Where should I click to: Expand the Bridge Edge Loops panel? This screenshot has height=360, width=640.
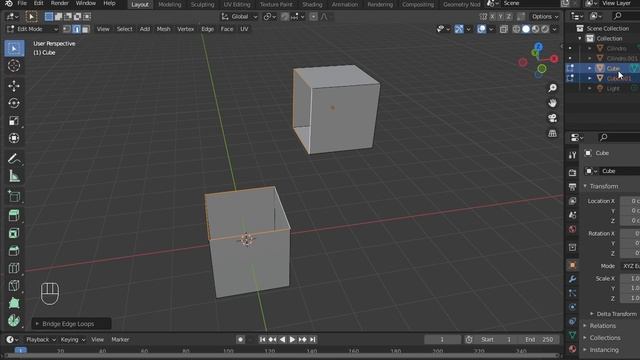tap(71, 324)
